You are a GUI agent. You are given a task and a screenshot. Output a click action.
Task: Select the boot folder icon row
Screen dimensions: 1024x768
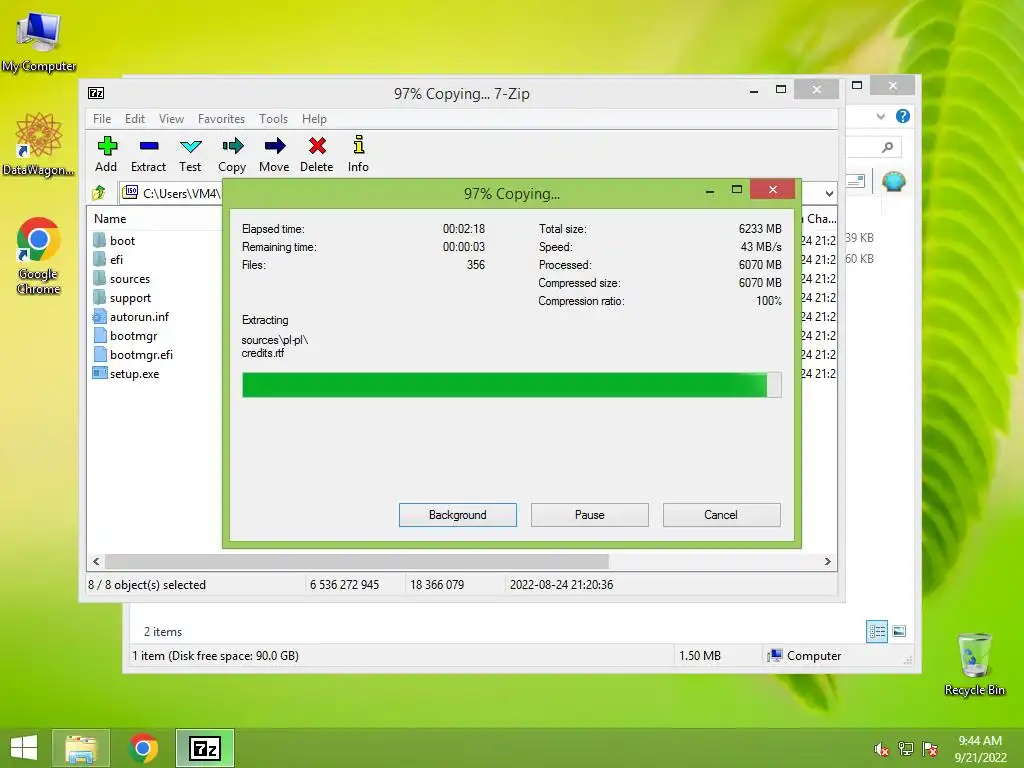(x=114, y=240)
